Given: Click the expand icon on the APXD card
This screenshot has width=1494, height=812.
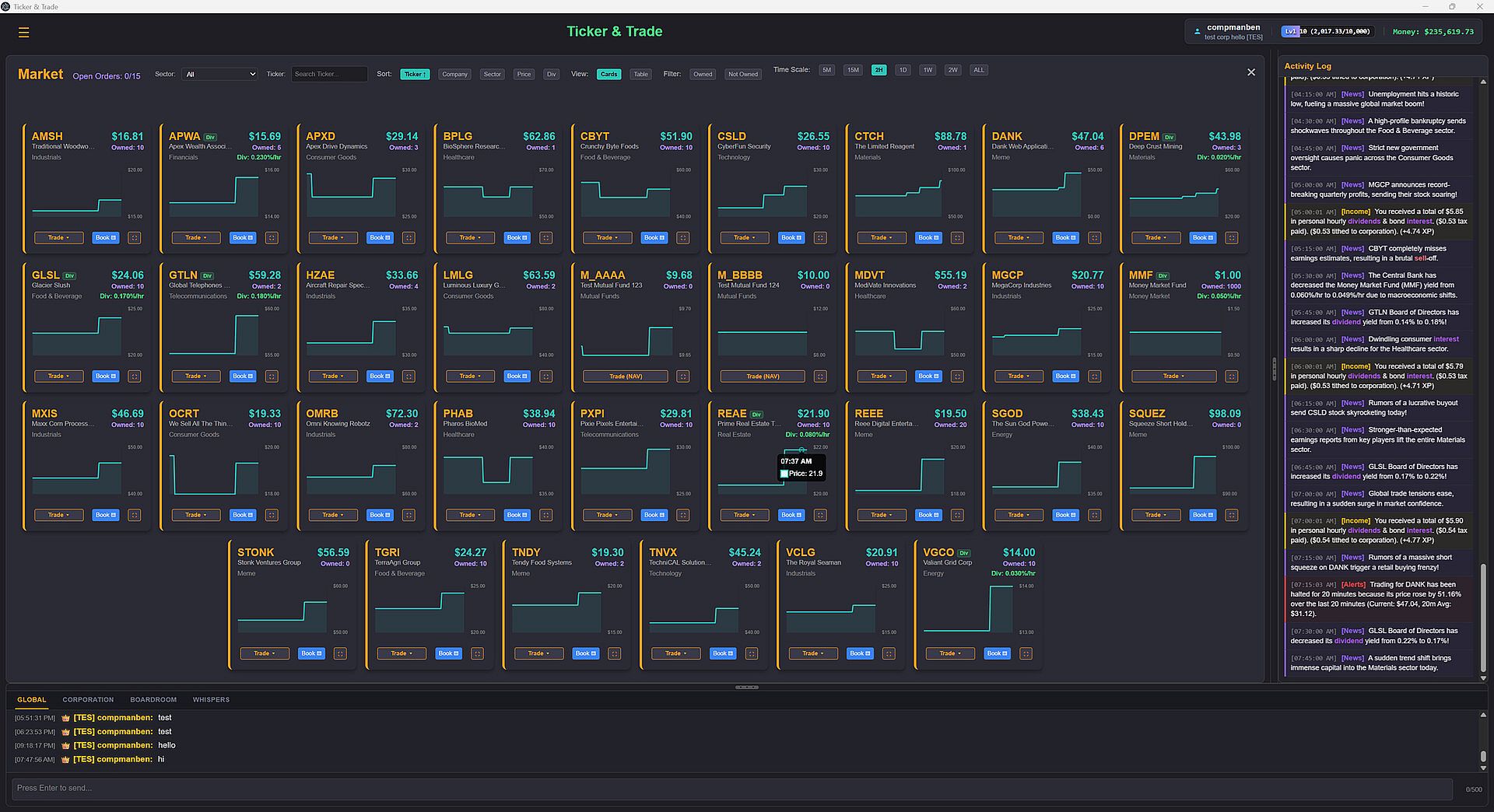Looking at the screenshot, I should point(409,238).
